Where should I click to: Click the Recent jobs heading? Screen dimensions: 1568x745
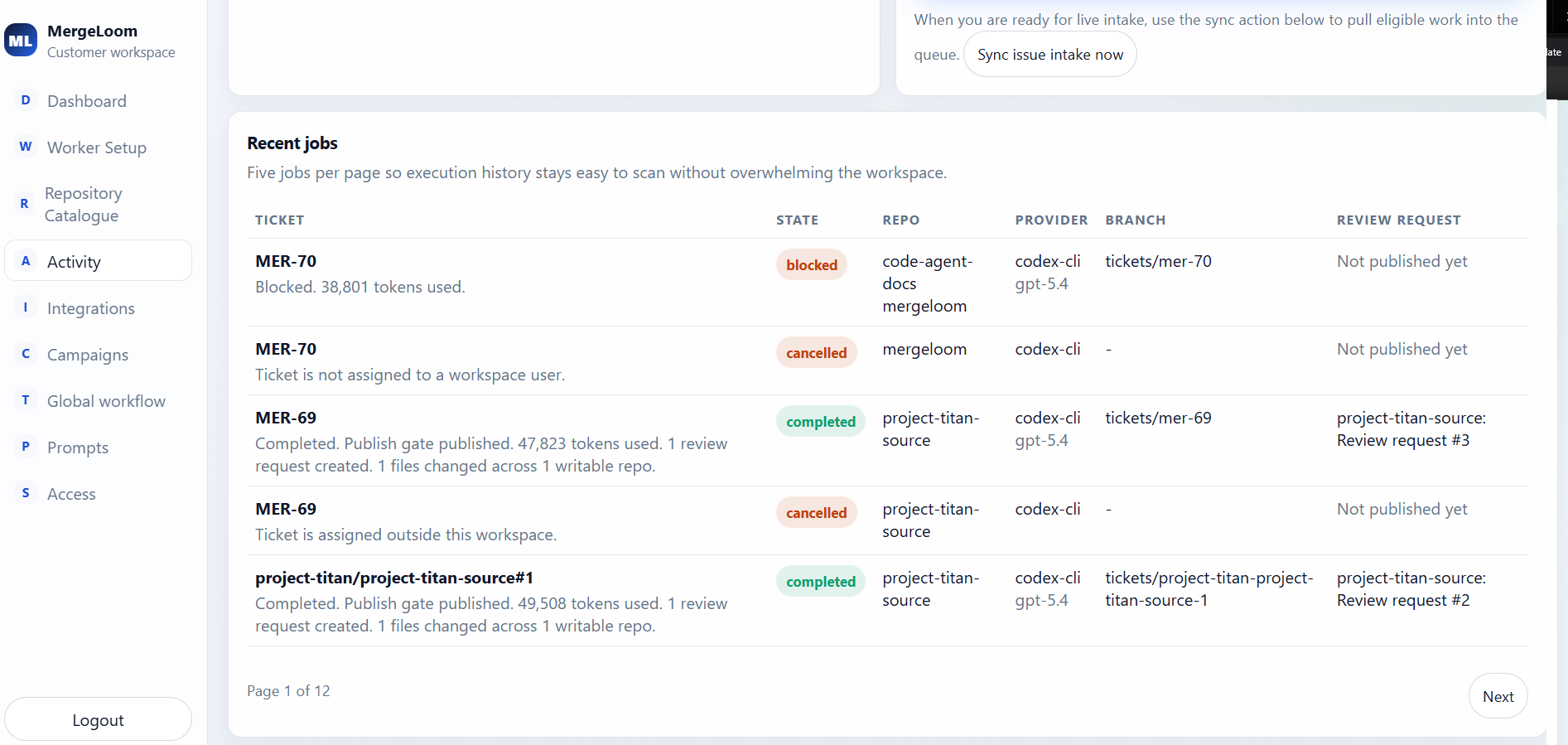click(x=292, y=143)
